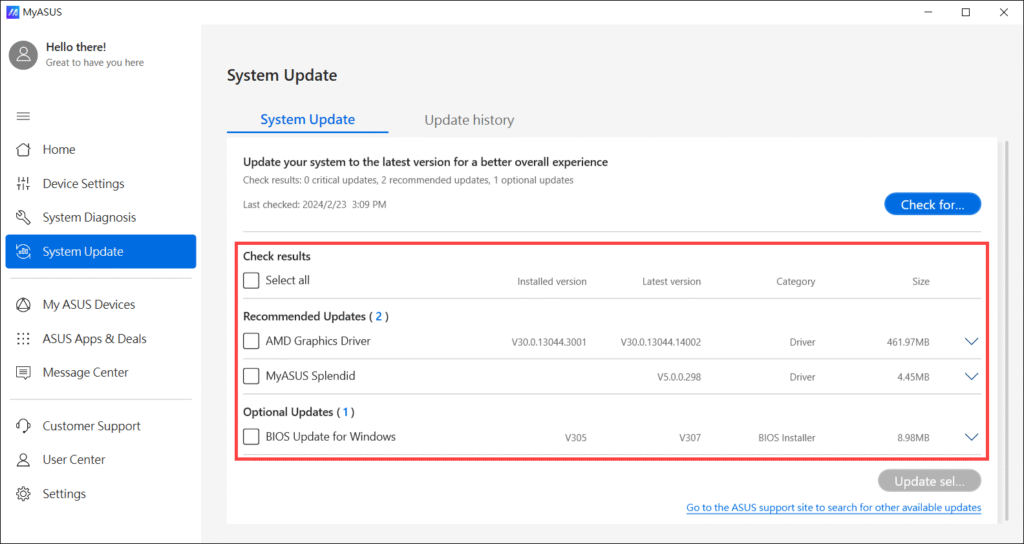Click the My ASUS Devices icon
This screenshot has height=544, width=1024.
tap(23, 305)
